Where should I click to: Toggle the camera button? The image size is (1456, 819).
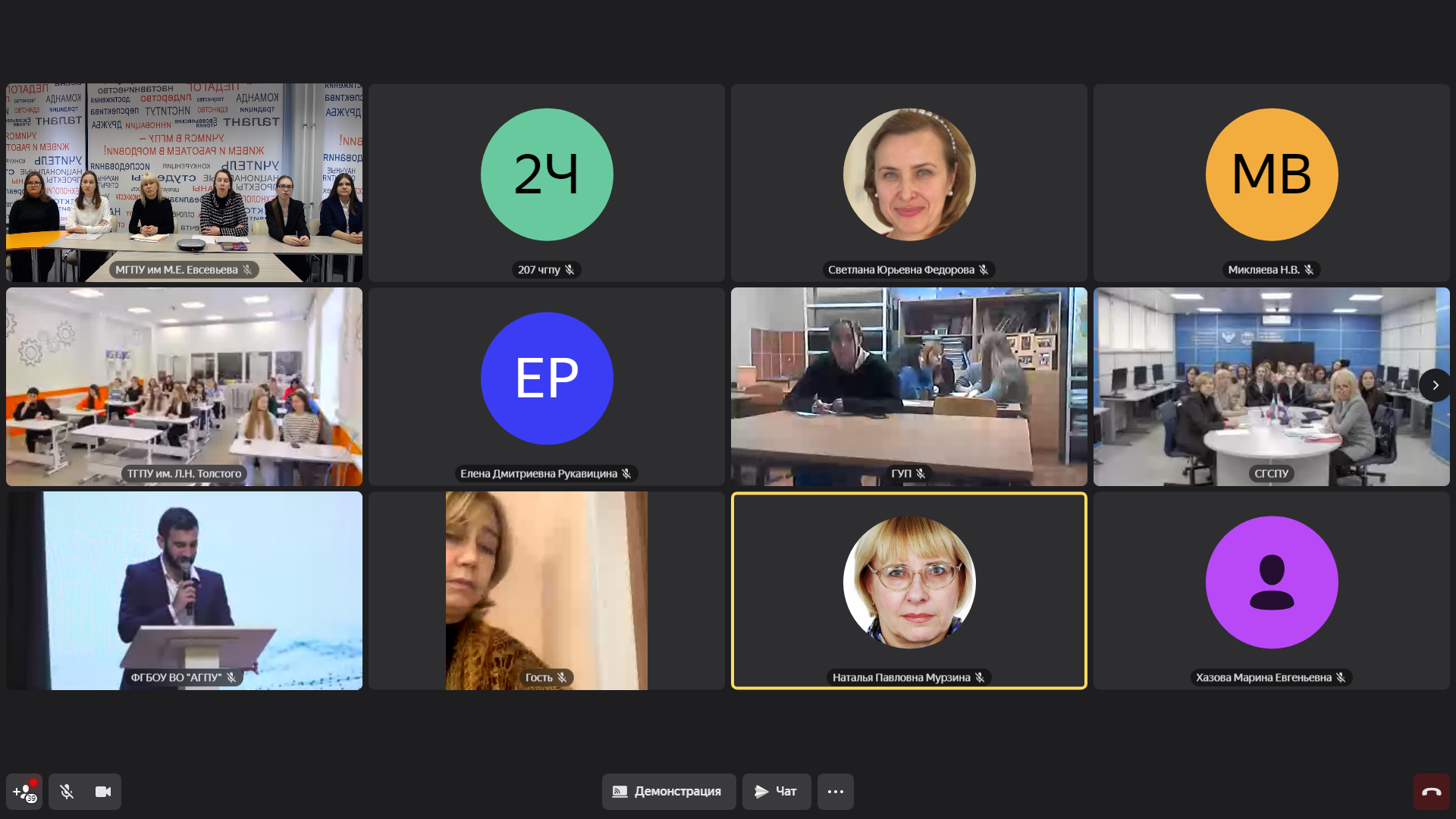(x=103, y=792)
